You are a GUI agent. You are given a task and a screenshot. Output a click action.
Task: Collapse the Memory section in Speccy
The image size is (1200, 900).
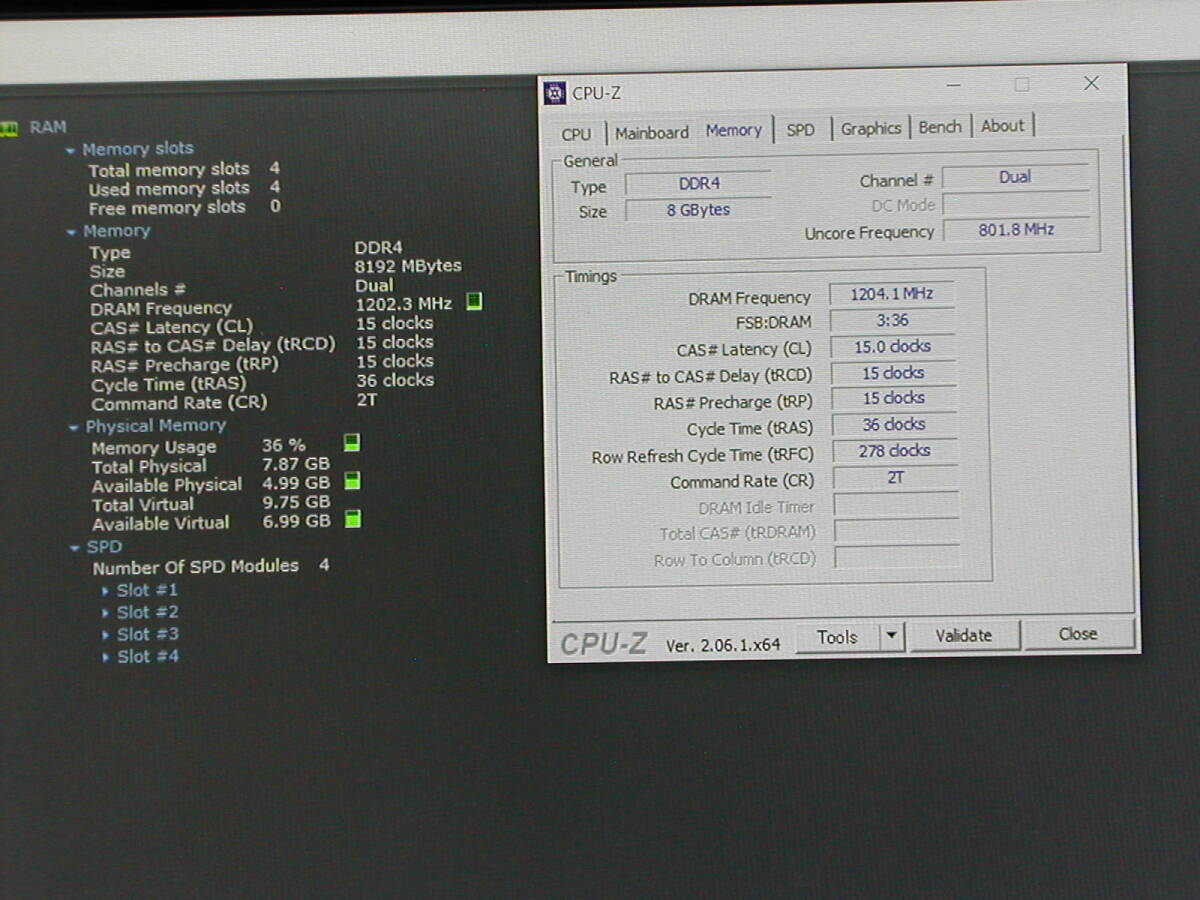72,232
